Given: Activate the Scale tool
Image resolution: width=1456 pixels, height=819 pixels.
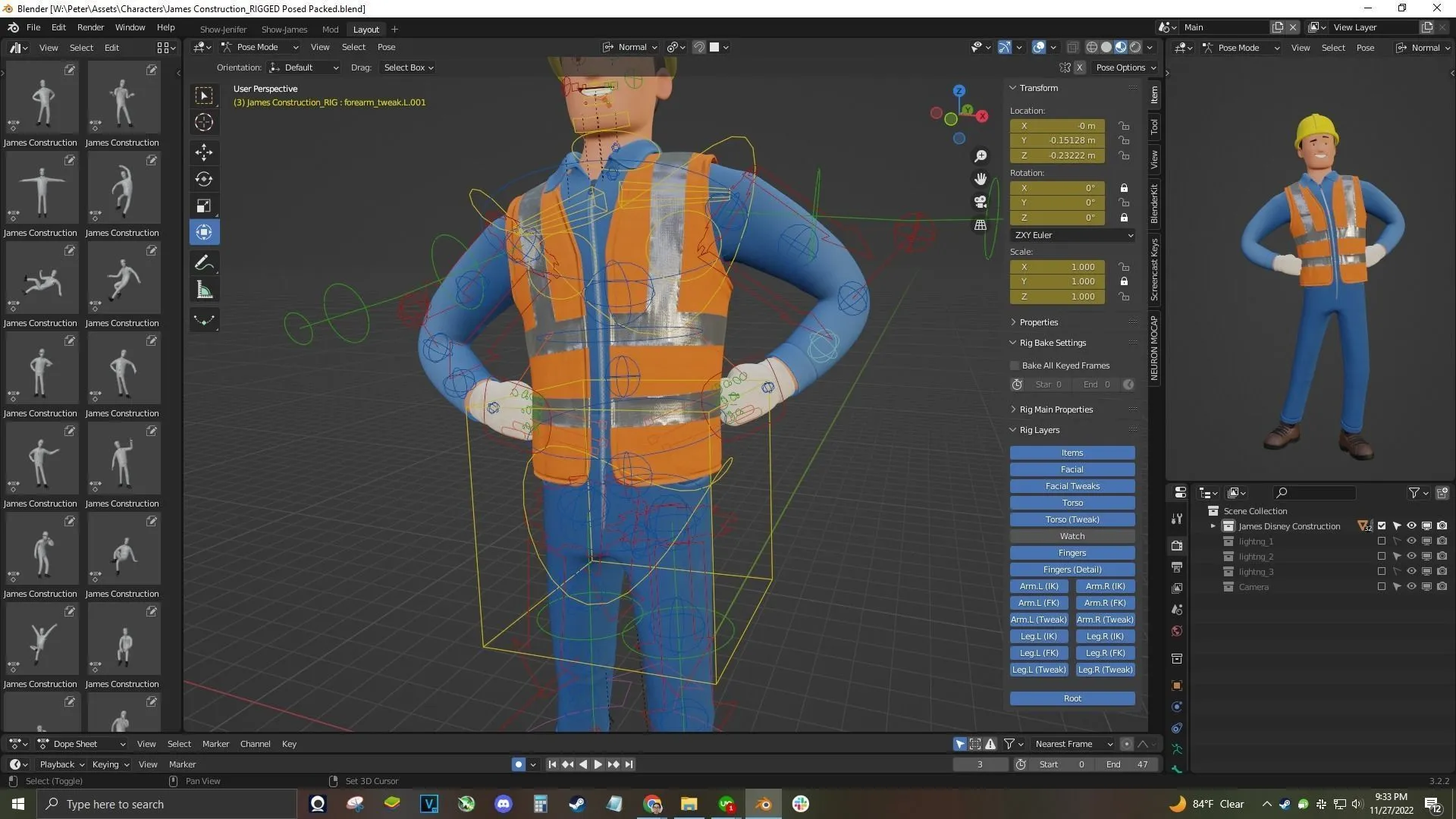Looking at the screenshot, I should tap(203, 205).
